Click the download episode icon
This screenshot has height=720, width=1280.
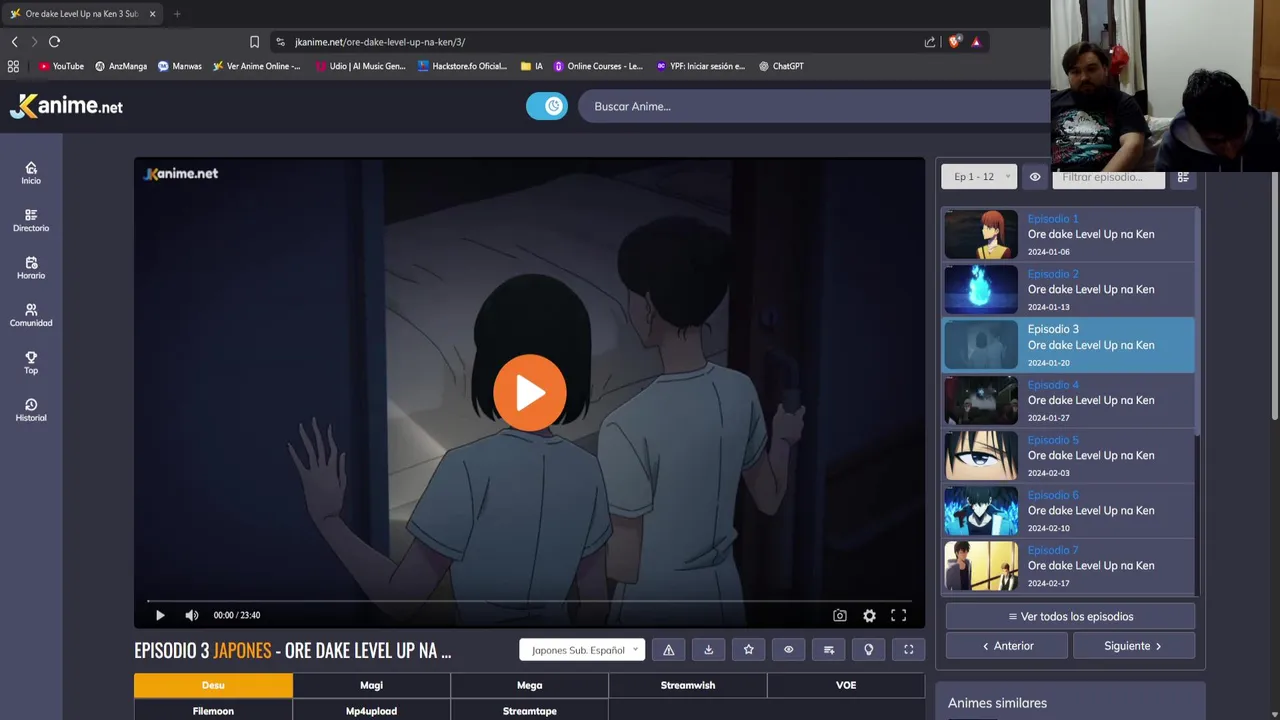(x=709, y=650)
